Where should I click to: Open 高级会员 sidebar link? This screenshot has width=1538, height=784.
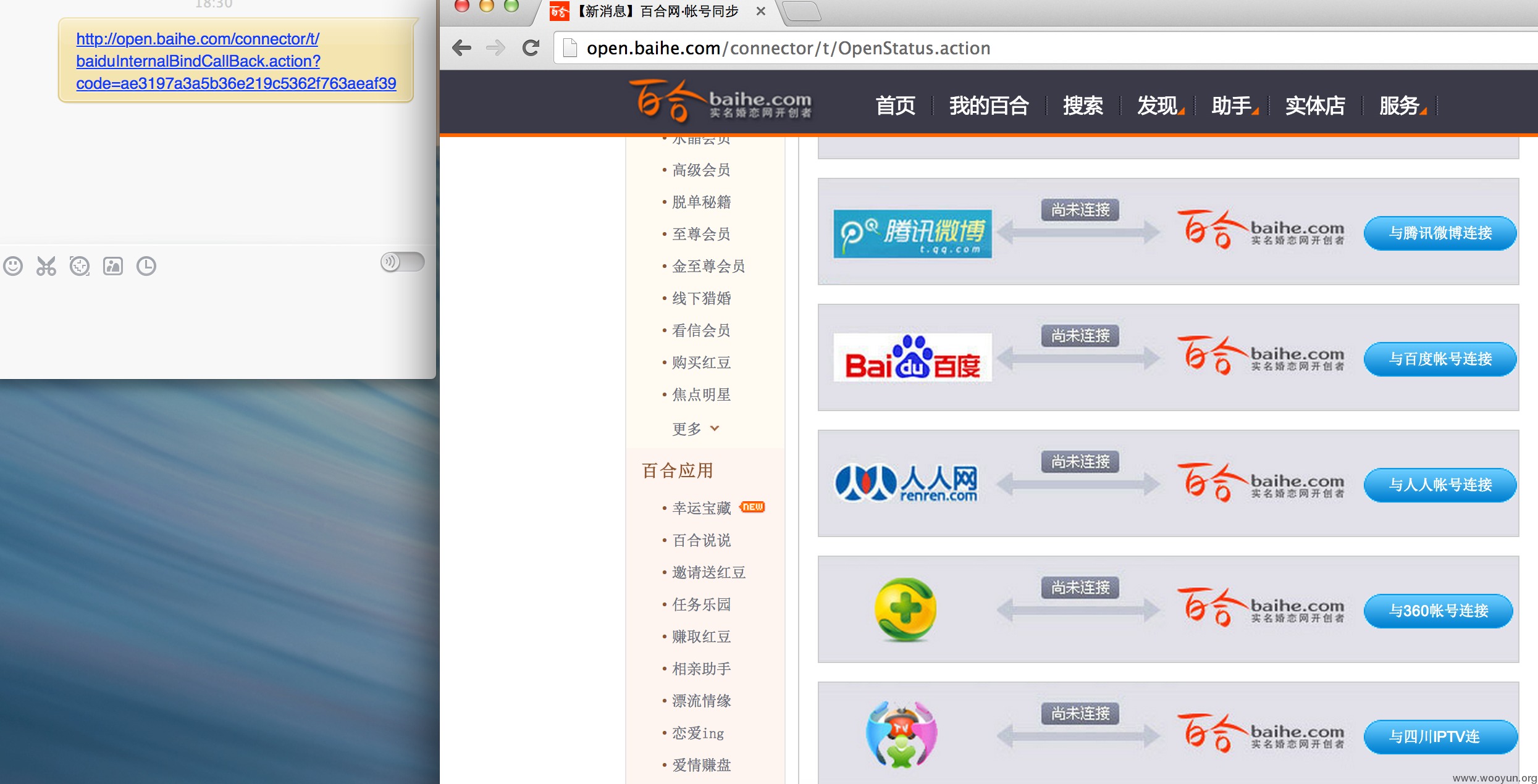point(701,170)
